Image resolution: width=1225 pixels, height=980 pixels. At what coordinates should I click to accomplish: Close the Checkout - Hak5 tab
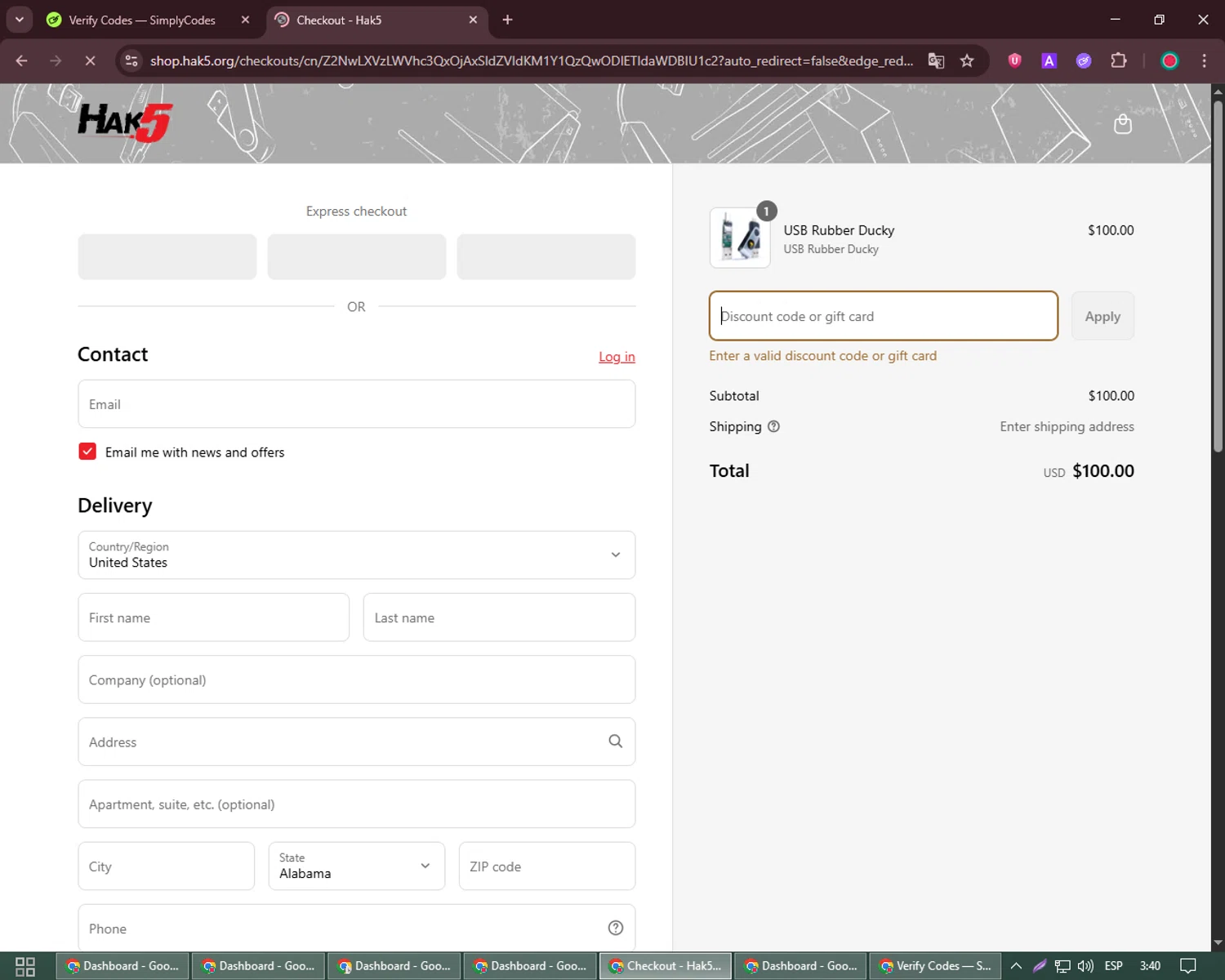[473, 20]
